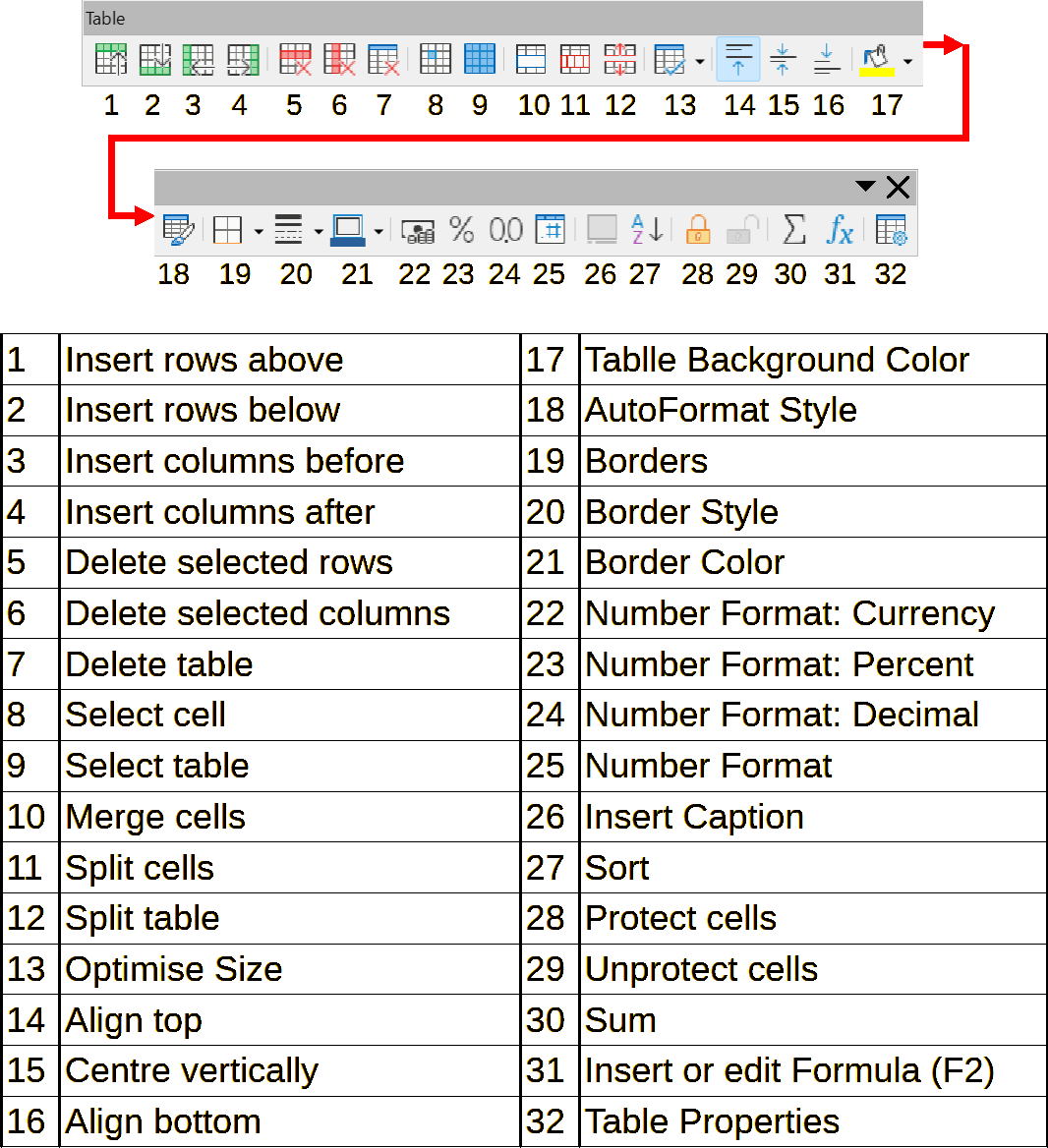Expand the Optimise Size dropdown arrow
1048x1148 pixels.
pyautogui.click(x=700, y=61)
